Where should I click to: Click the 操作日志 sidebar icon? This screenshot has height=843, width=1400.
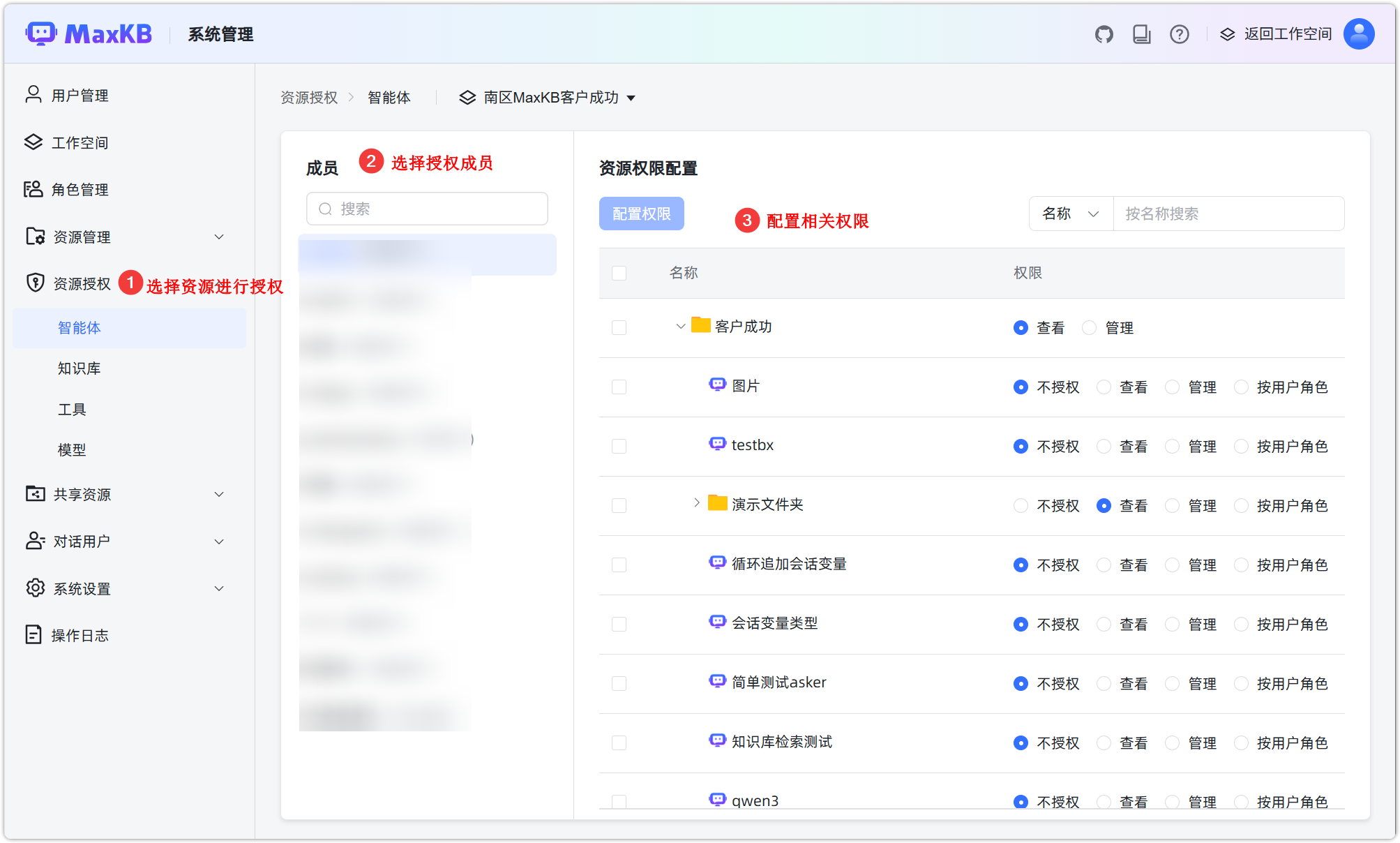coord(33,634)
